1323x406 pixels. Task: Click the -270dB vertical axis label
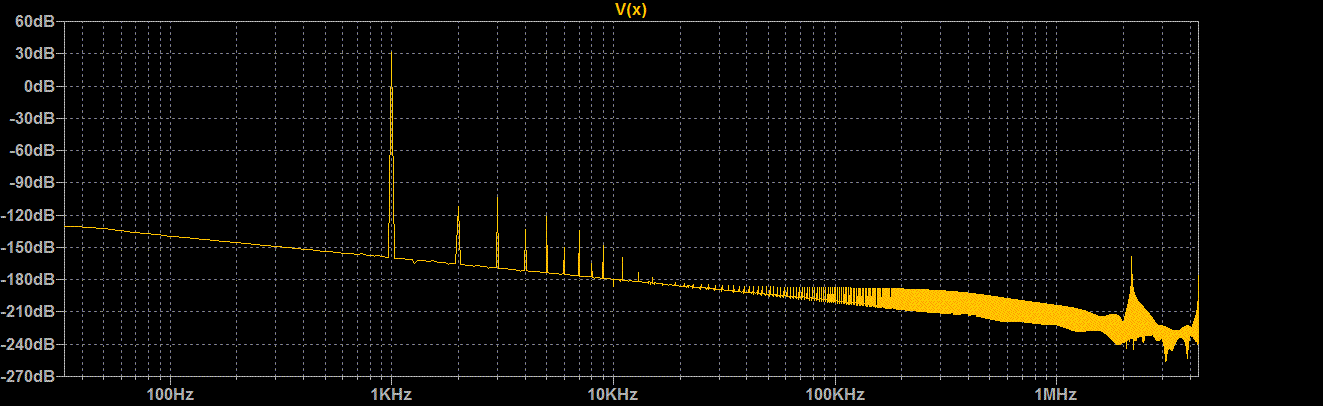pyautogui.click(x=30, y=376)
